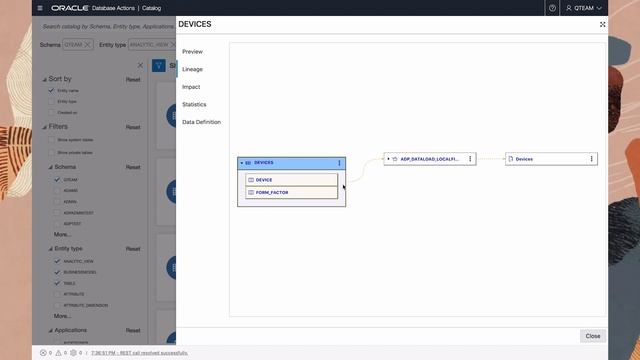The width and height of the screenshot is (640, 360).
Task: Click the status bar warning triangle icon
Action: (x=58, y=353)
